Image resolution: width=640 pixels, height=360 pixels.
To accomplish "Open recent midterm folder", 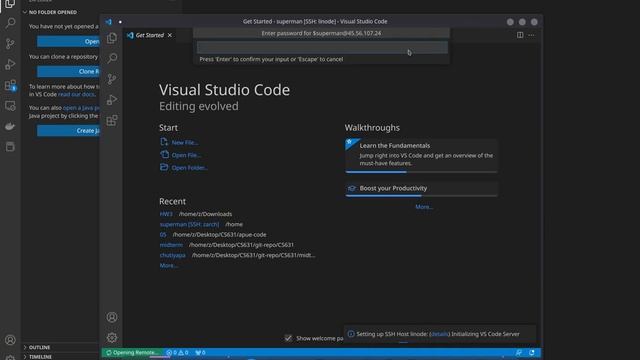I will [x=171, y=245].
